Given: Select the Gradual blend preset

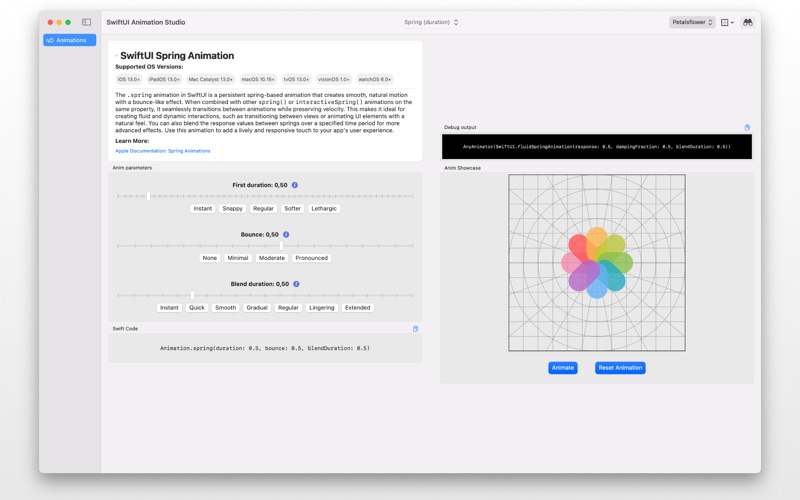Looking at the screenshot, I should 257,308.
